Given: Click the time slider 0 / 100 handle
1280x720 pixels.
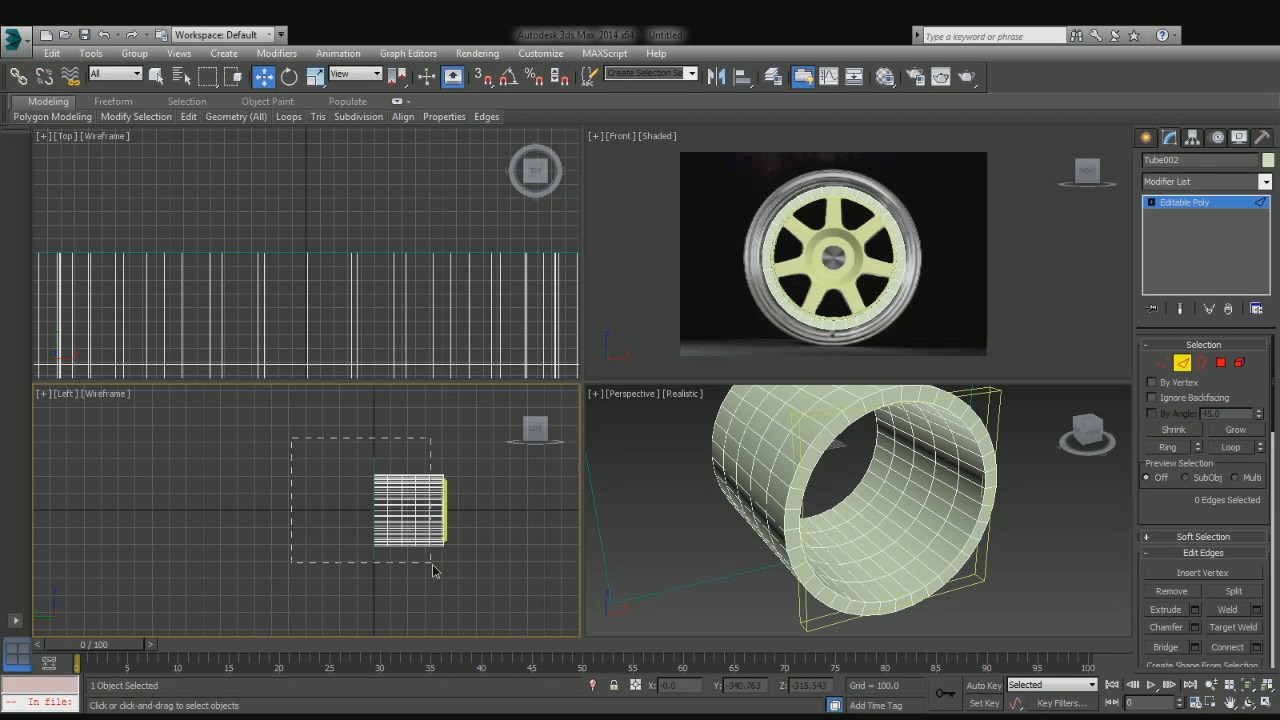Looking at the screenshot, I should tap(94, 645).
